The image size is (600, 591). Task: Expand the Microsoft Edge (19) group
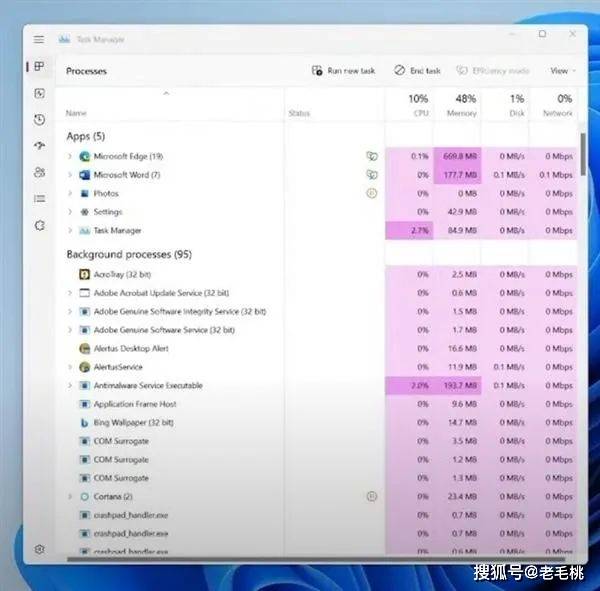coord(70,156)
